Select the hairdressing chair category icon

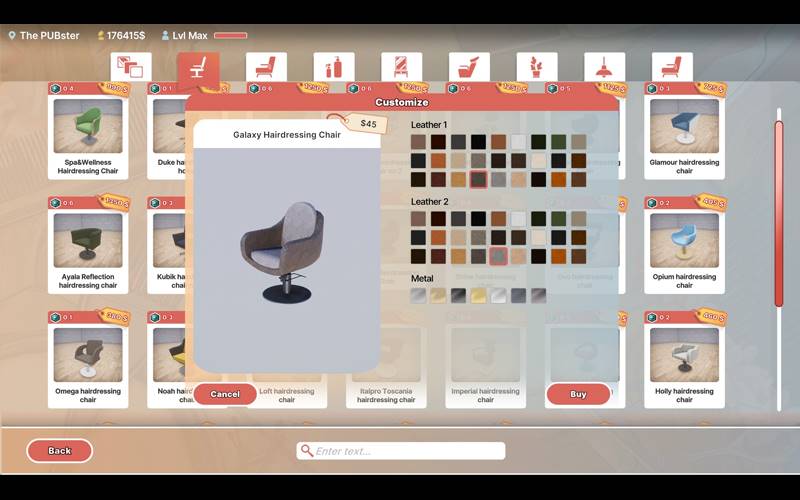coord(198,69)
